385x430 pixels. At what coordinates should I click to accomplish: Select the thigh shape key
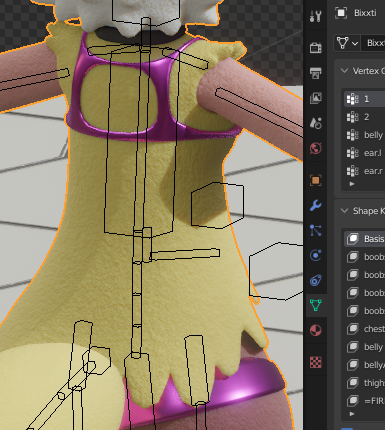click(x=364, y=383)
